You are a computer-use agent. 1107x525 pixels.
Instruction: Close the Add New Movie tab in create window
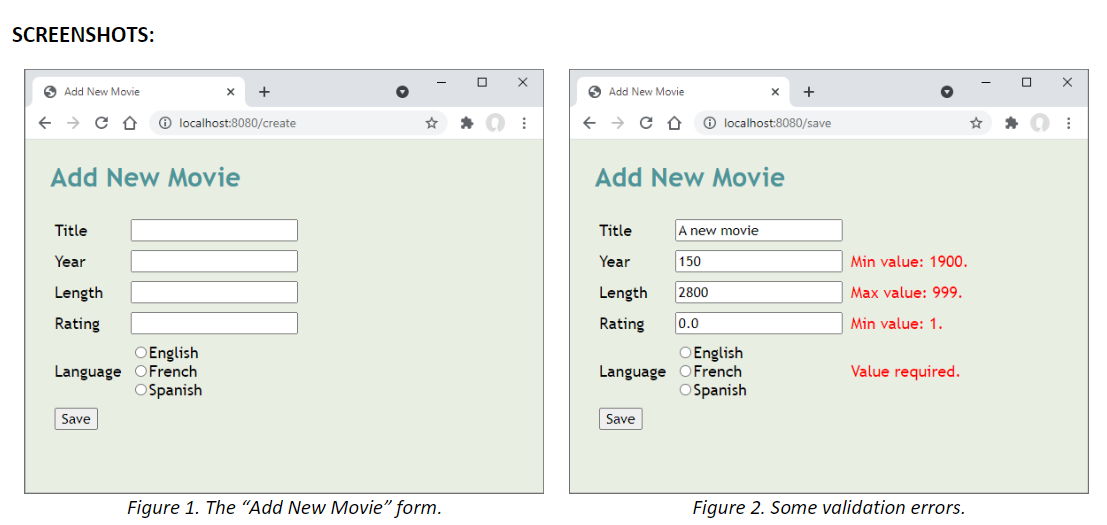click(230, 92)
